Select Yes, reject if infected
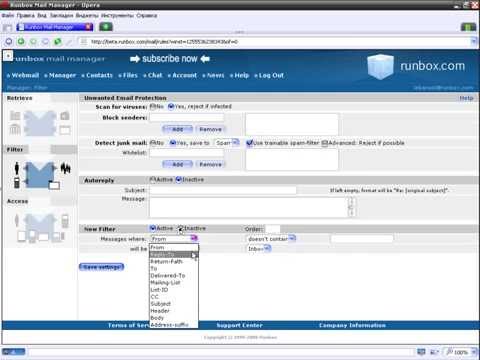This screenshot has width=480, height=360. pos(171,106)
